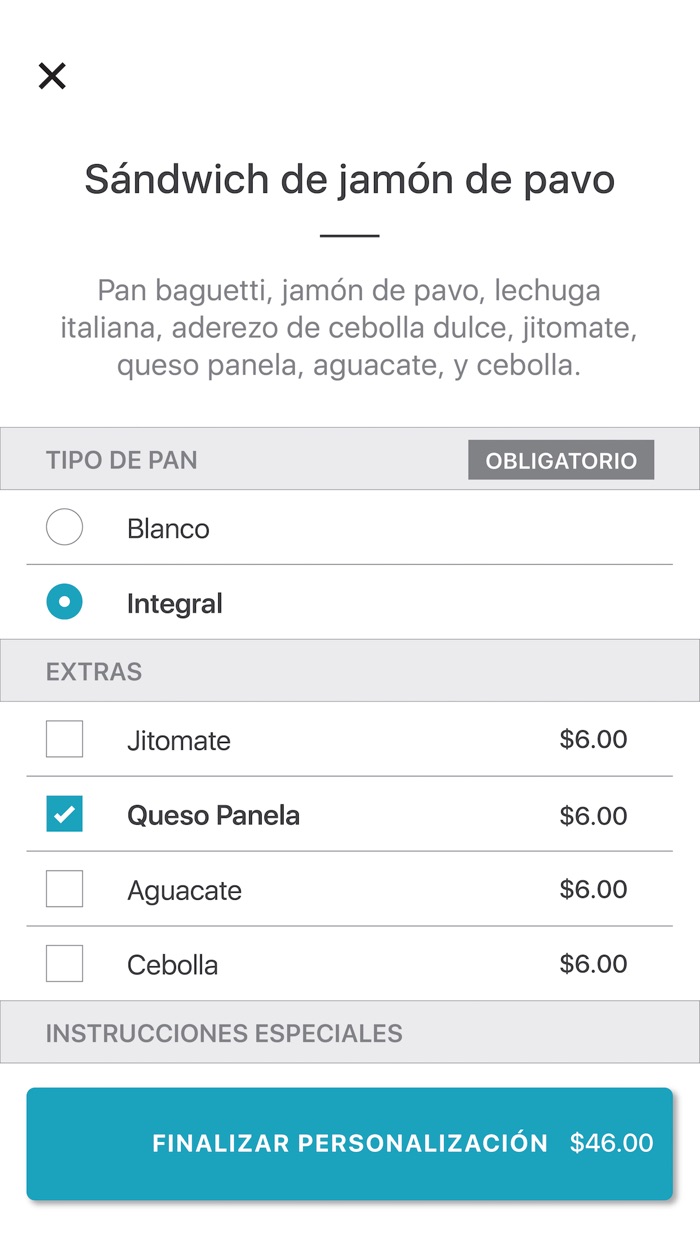
Task: Tap the Queso Panela label
Action: point(213,816)
